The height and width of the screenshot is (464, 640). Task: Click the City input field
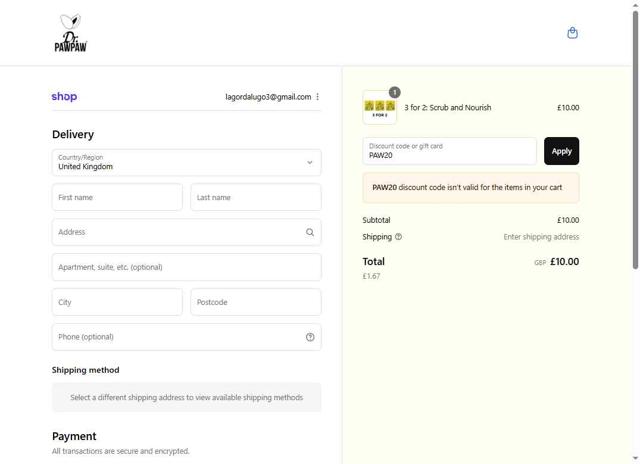click(x=117, y=302)
